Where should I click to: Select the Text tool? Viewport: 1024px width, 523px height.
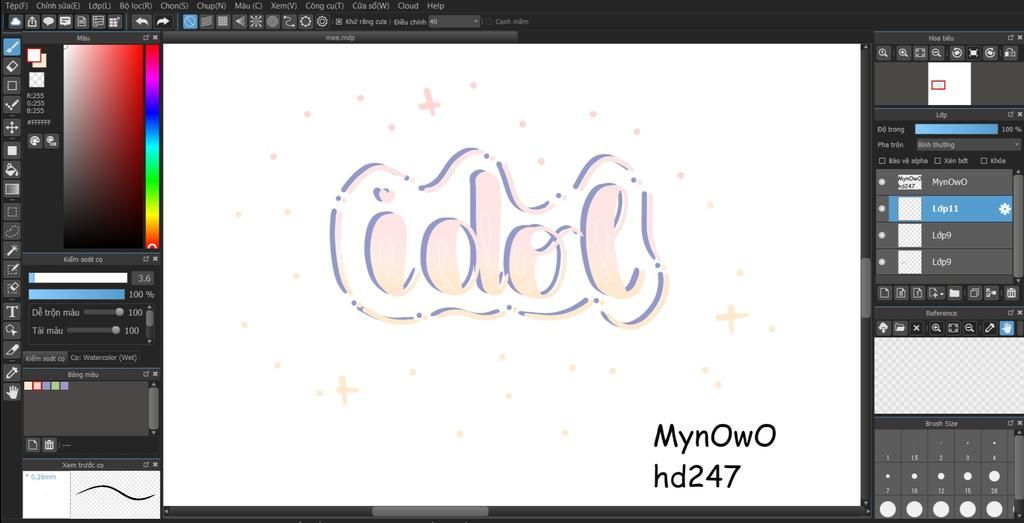(12, 311)
